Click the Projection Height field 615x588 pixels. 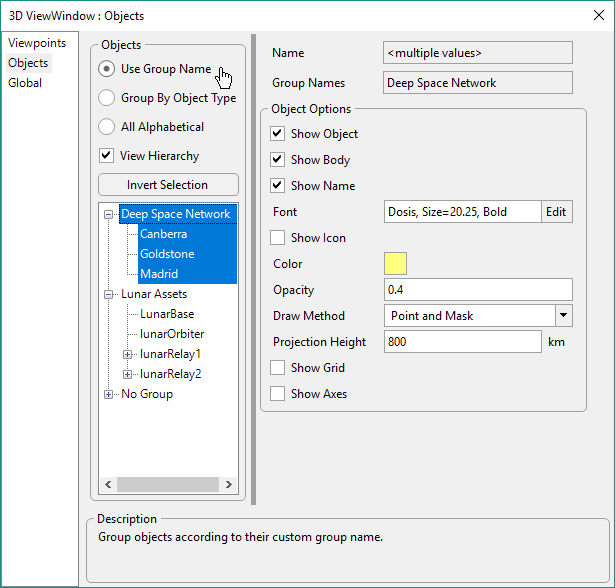pos(463,342)
